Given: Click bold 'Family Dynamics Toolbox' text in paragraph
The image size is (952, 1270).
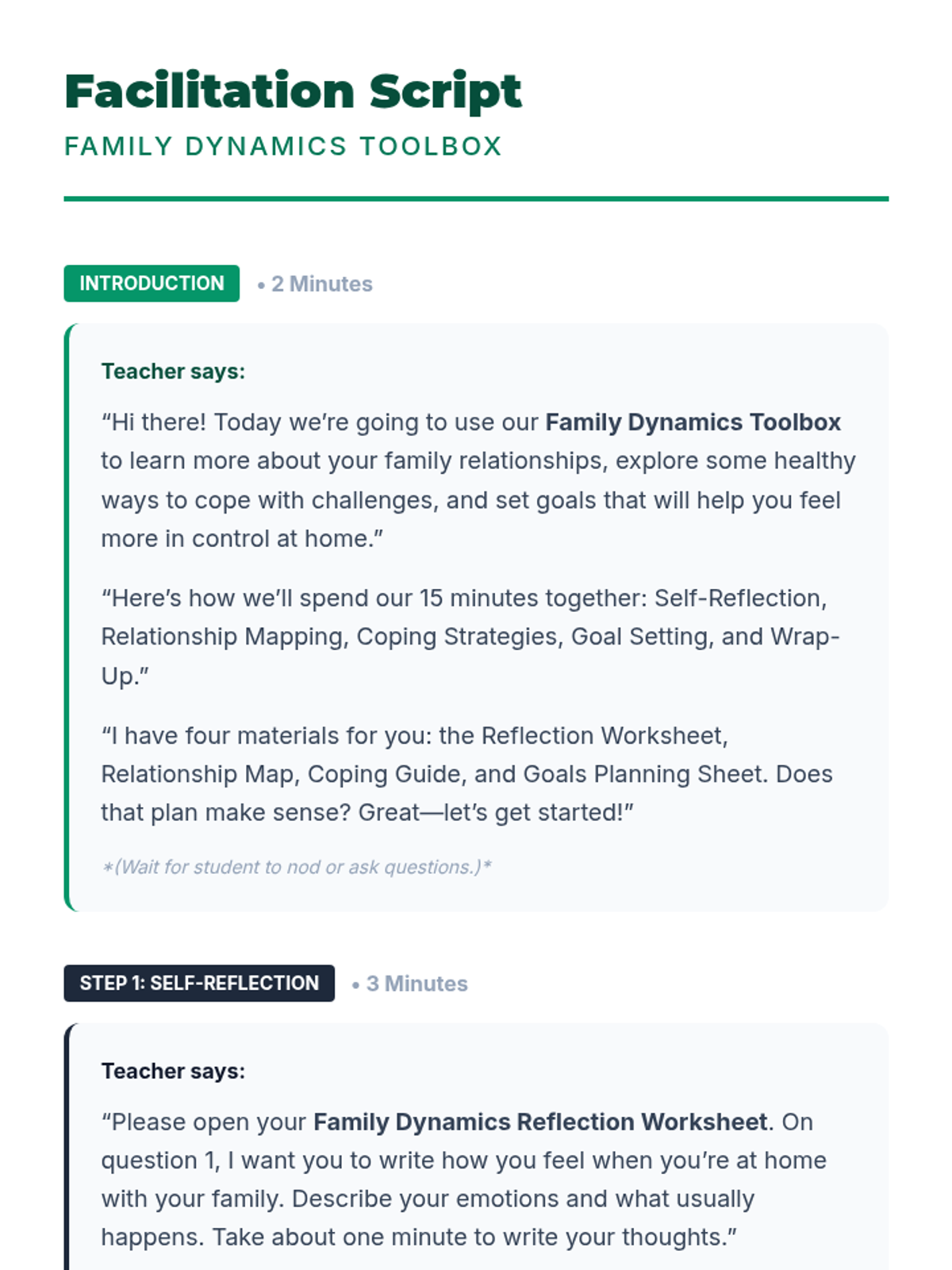Looking at the screenshot, I should point(693,422).
